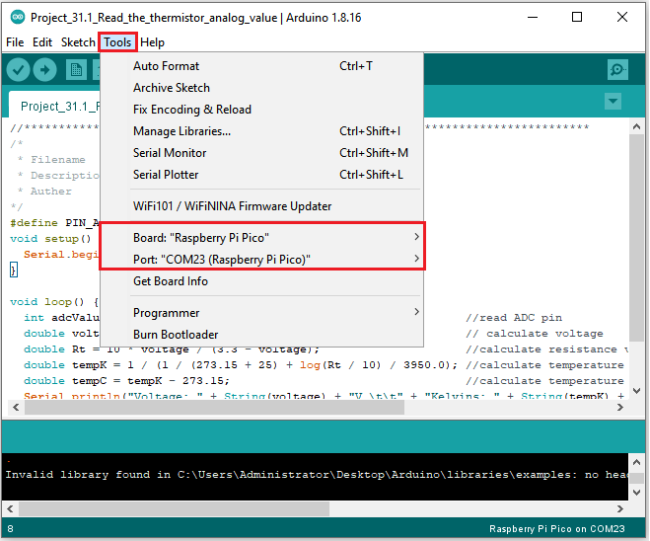Open the Edit menu
This screenshot has width=650, height=541.
42,42
